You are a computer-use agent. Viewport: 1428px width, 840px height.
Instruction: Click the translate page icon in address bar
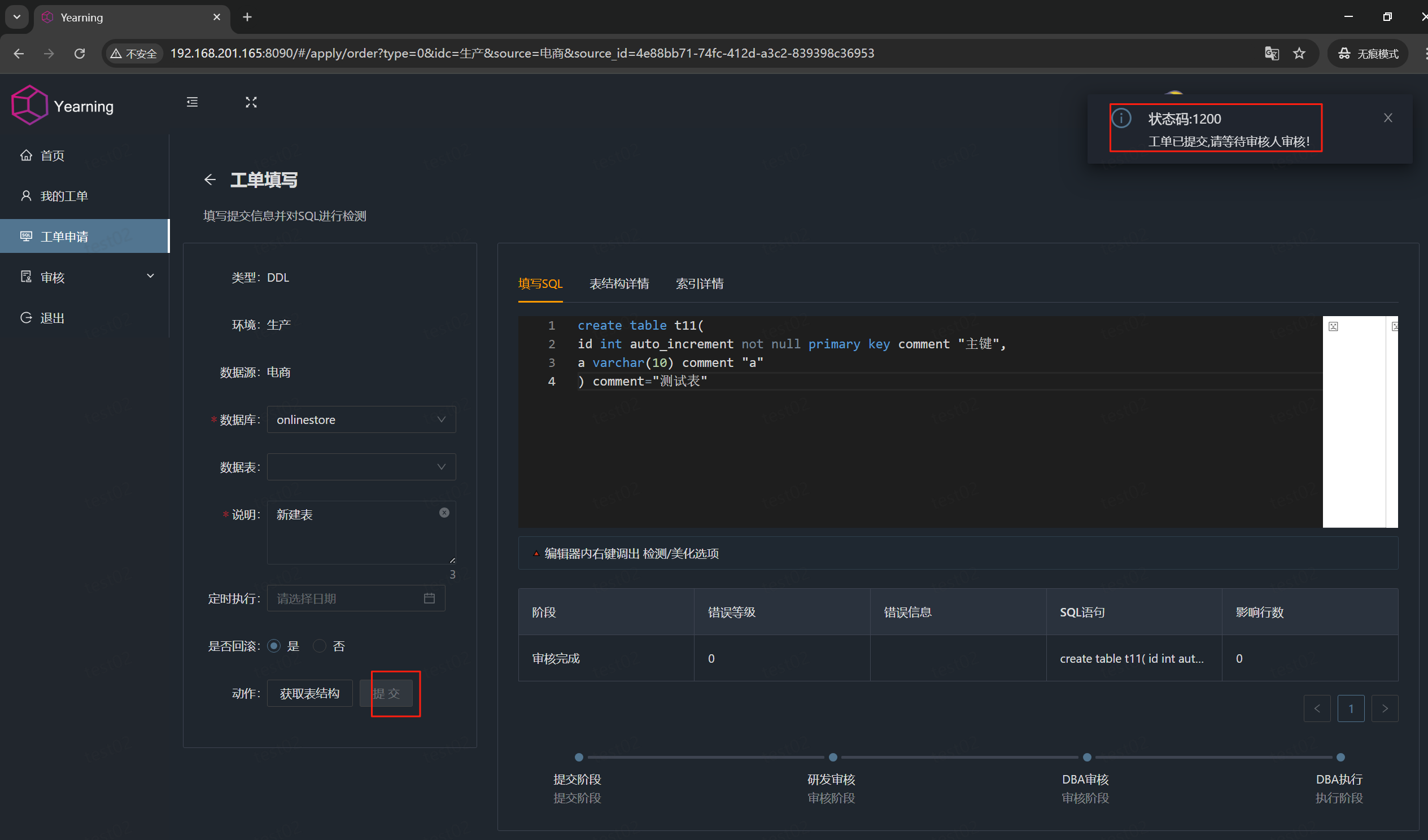click(1272, 53)
